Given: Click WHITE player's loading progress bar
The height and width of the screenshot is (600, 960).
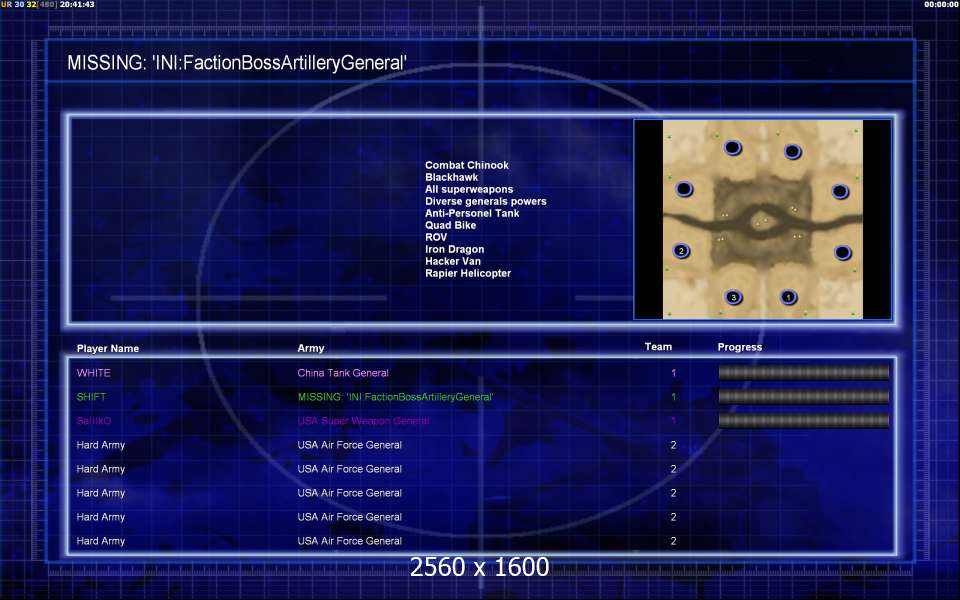Looking at the screenshot, I should coord(803,373).
